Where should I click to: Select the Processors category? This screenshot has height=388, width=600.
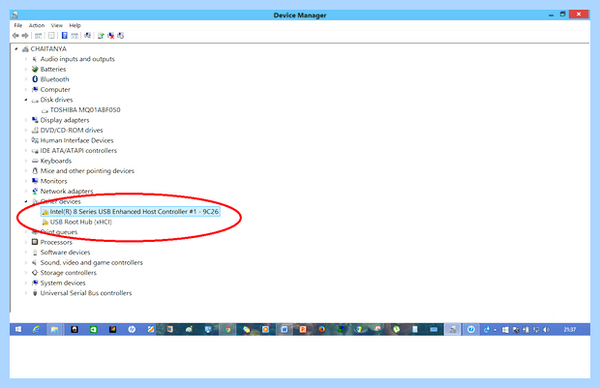[x=56, y=242]
